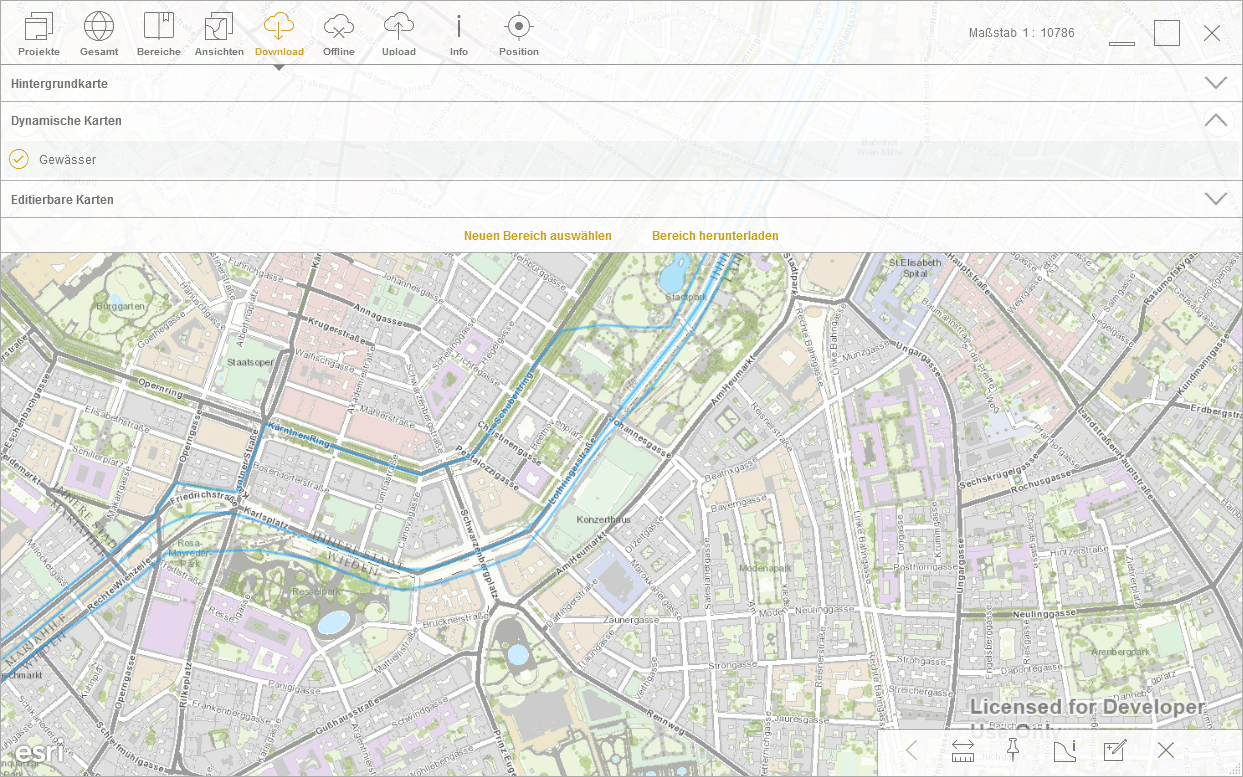This screenshot has width=1243, height=777.
Task: Select the measure distance ruler tool
Action: pyautogui.click(x=963, y=750)
